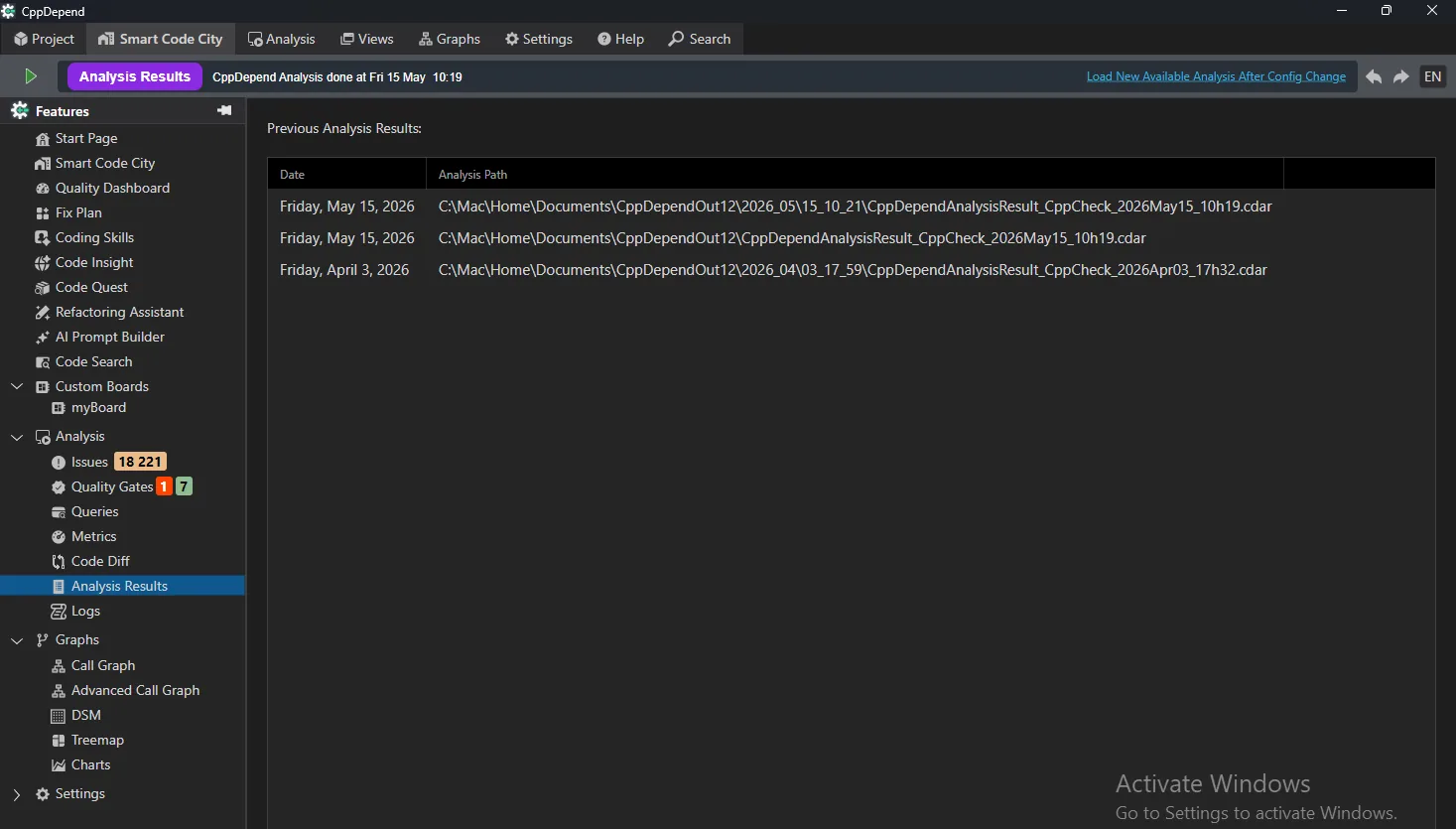
Task: Select Analysis Results in the sidebar tree
Action: click(122, 586)
